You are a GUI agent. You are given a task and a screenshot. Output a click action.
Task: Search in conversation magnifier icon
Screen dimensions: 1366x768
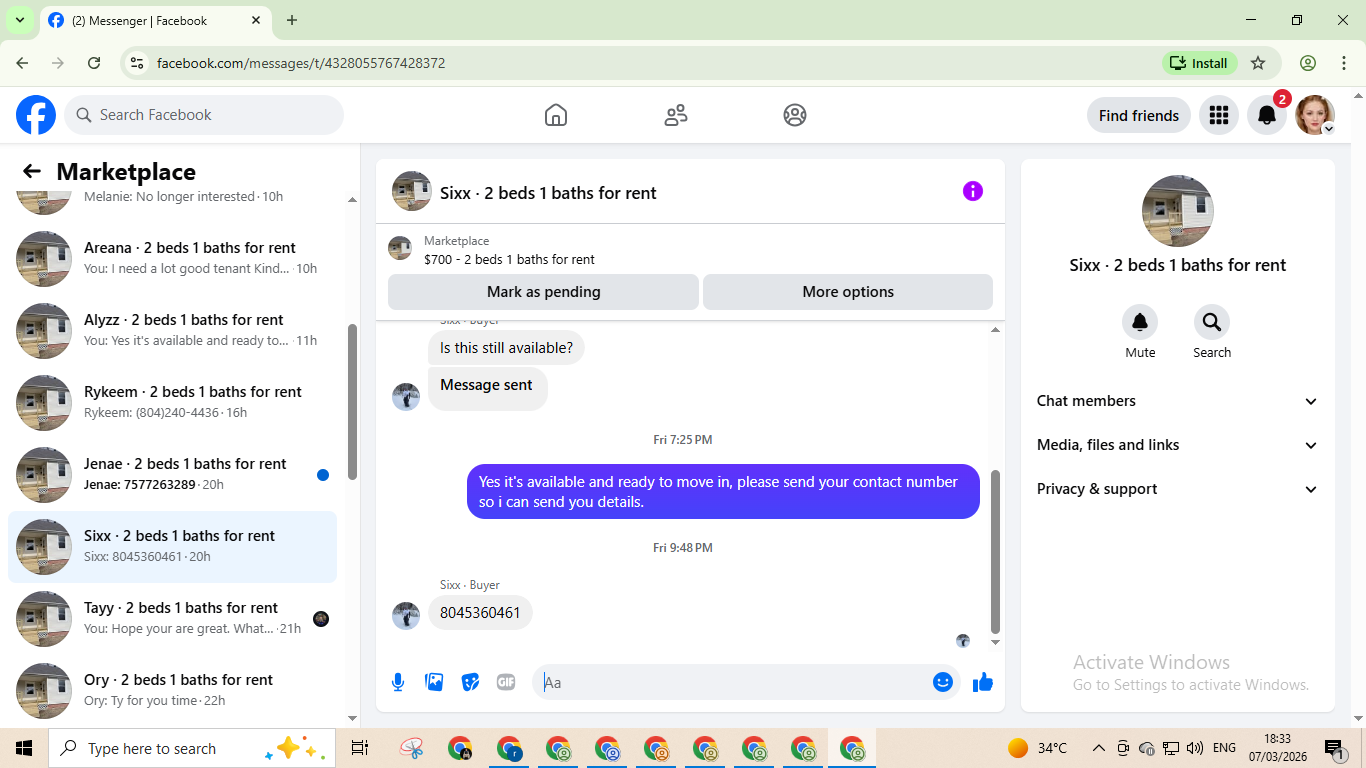tap(1212, 322)
